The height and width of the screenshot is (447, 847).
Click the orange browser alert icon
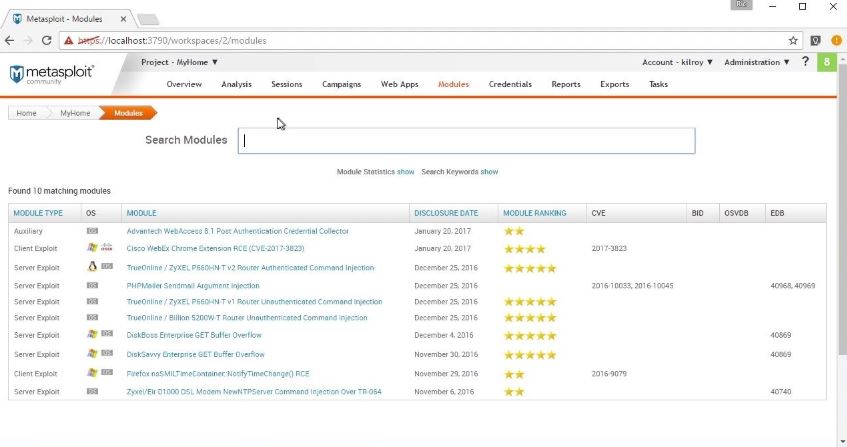[836, 40]
